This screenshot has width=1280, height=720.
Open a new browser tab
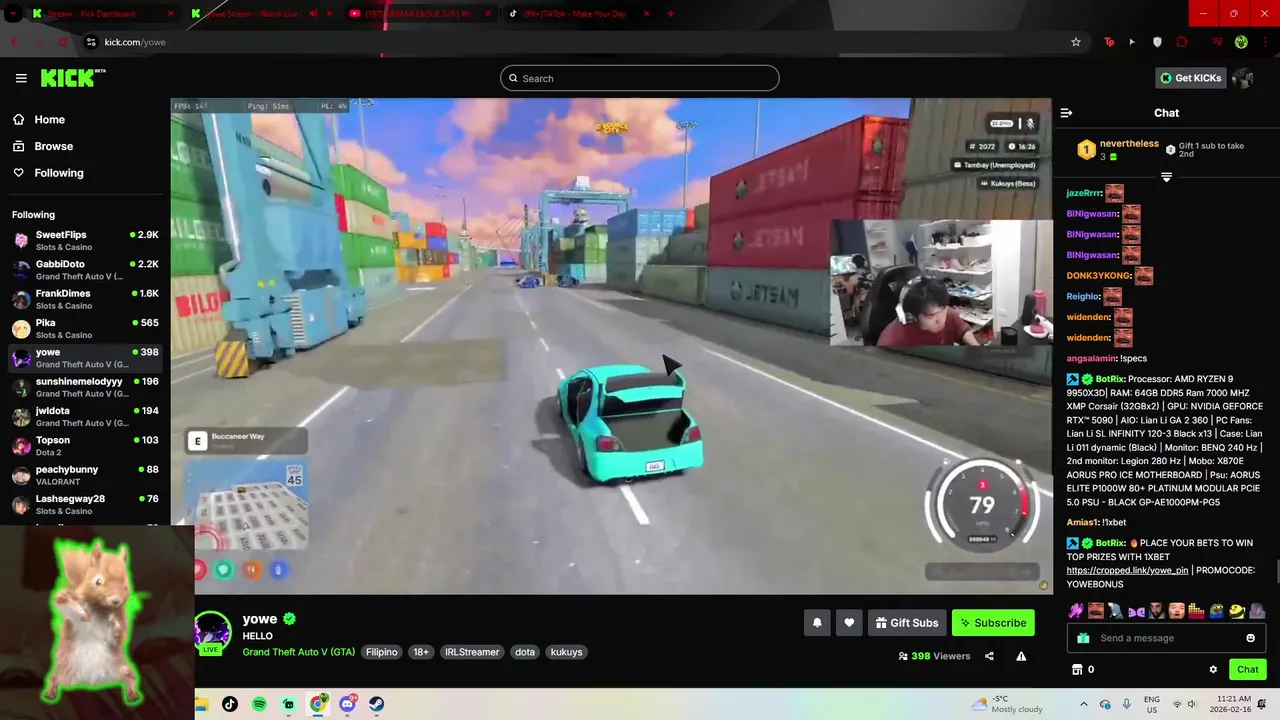(x=670, y=14)
